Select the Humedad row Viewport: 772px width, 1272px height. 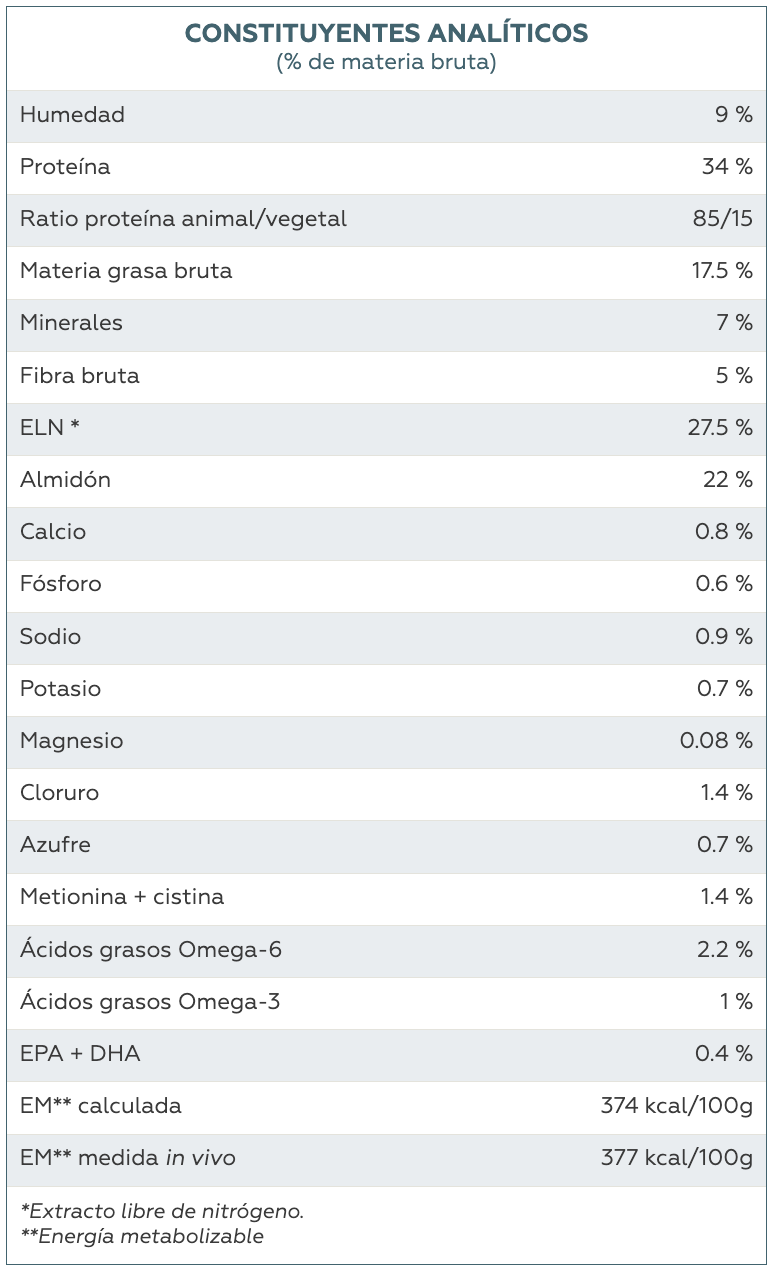pyautogui.click(x=386, y=115)
